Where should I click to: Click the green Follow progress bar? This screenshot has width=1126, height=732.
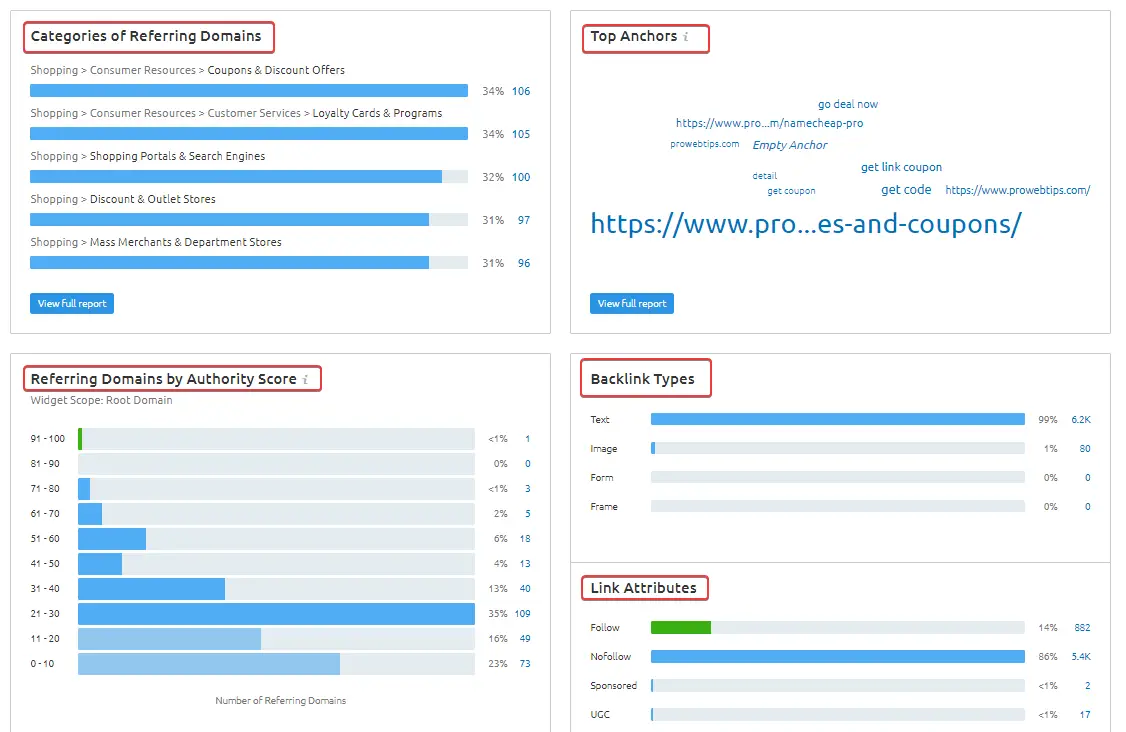pyautogui.click(x=681, y=627)
